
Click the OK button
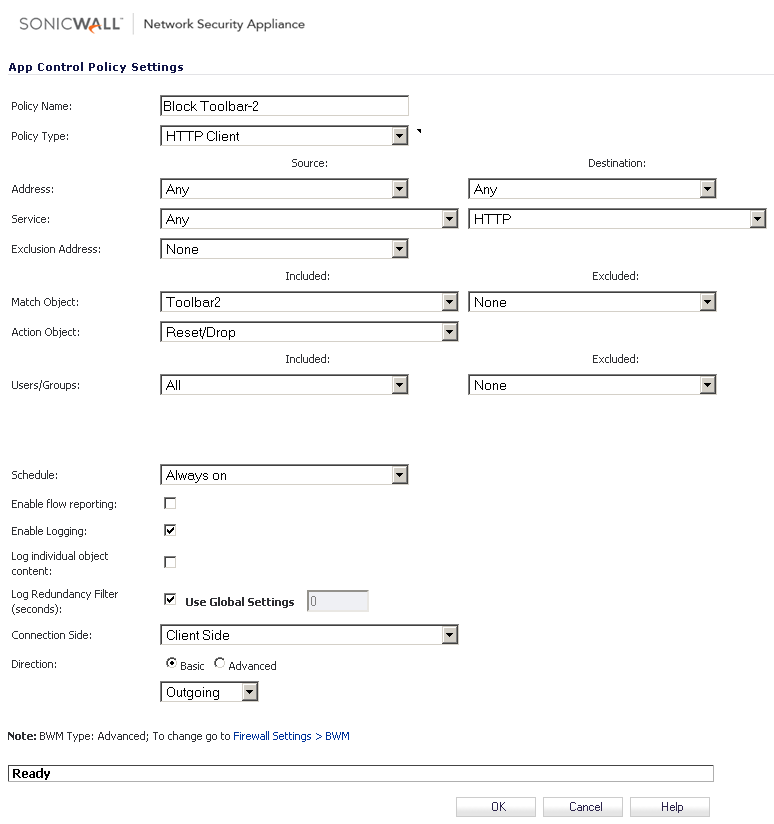click(496, 807)
